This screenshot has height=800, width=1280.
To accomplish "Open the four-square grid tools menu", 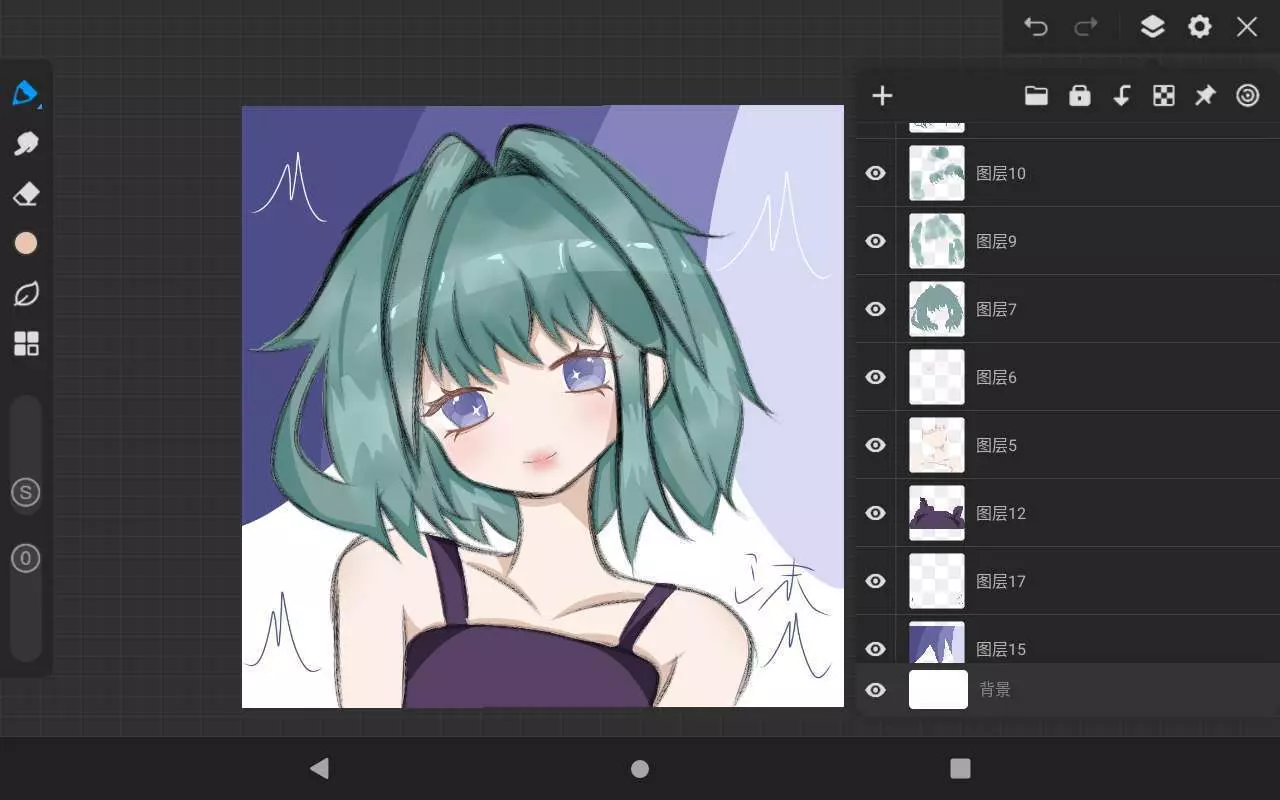I will click(x=26, y=344).
